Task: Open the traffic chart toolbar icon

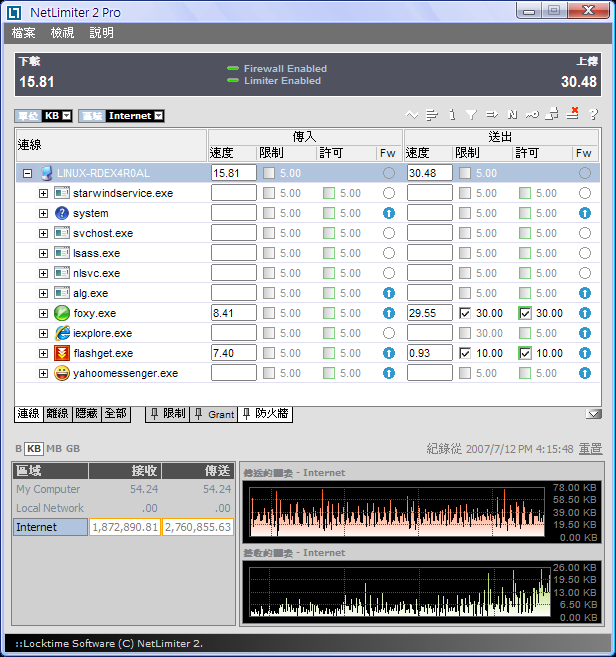Action: (x=412, y=114)
